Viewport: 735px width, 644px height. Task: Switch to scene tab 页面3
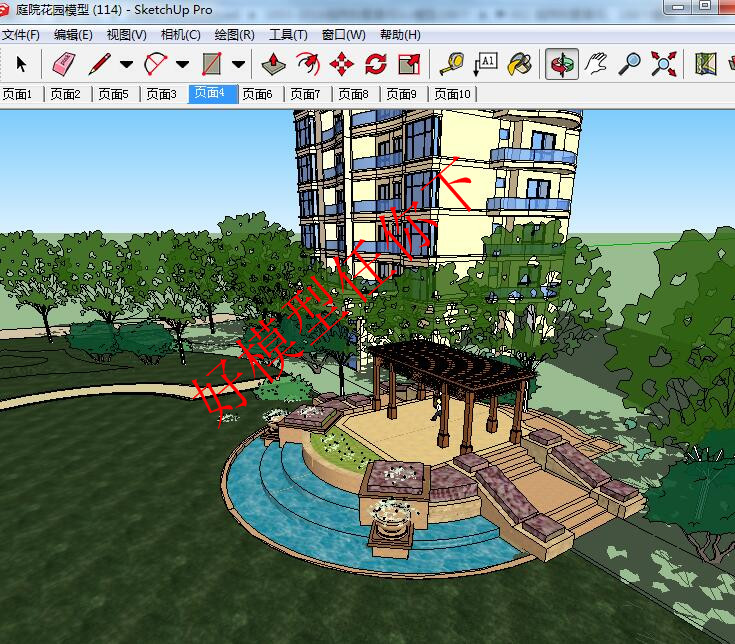[x=162, y=94]
